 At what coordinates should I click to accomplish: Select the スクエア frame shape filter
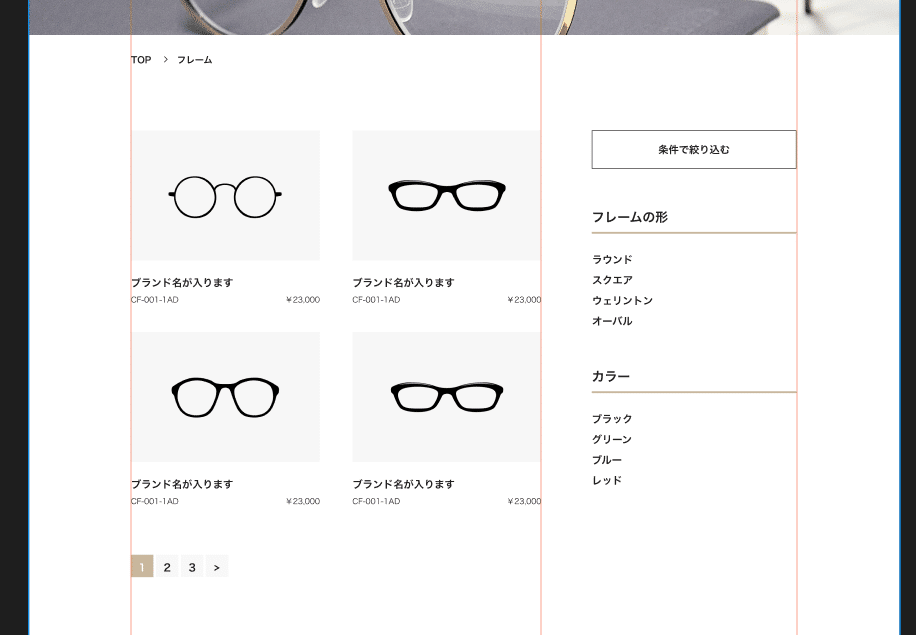coord(612,280)
